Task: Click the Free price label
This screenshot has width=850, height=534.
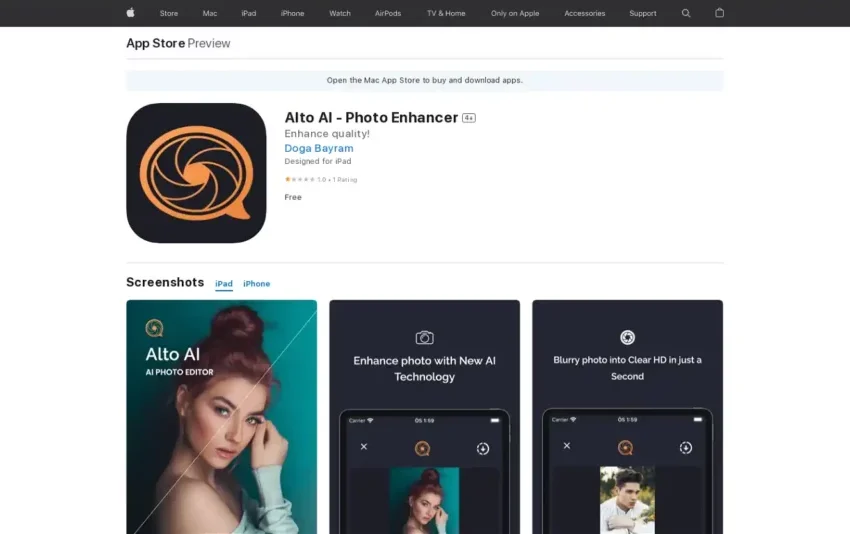Action: click(293, 197)
